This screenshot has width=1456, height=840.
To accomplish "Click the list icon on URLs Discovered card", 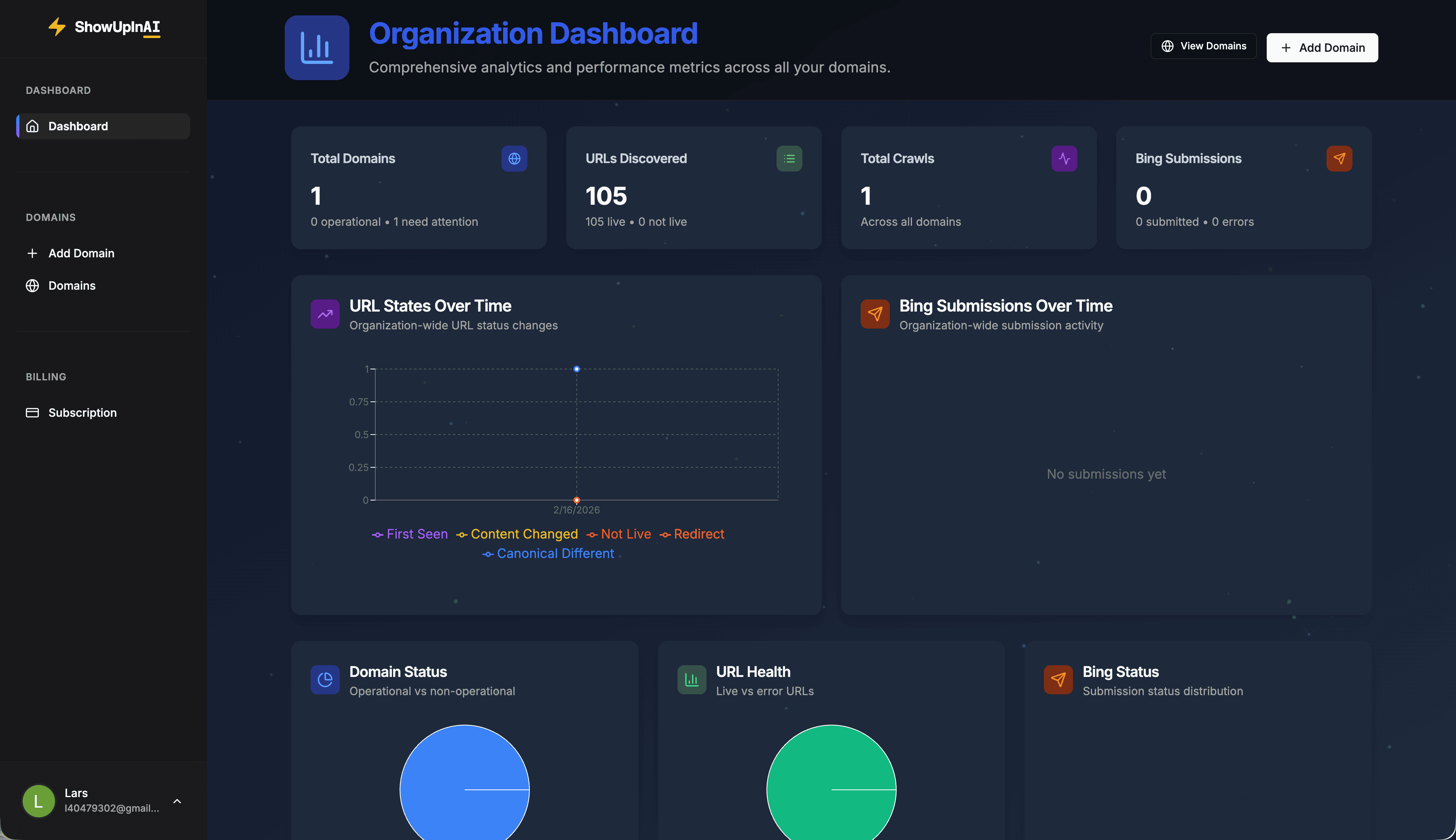I will [x=789, y=159].
